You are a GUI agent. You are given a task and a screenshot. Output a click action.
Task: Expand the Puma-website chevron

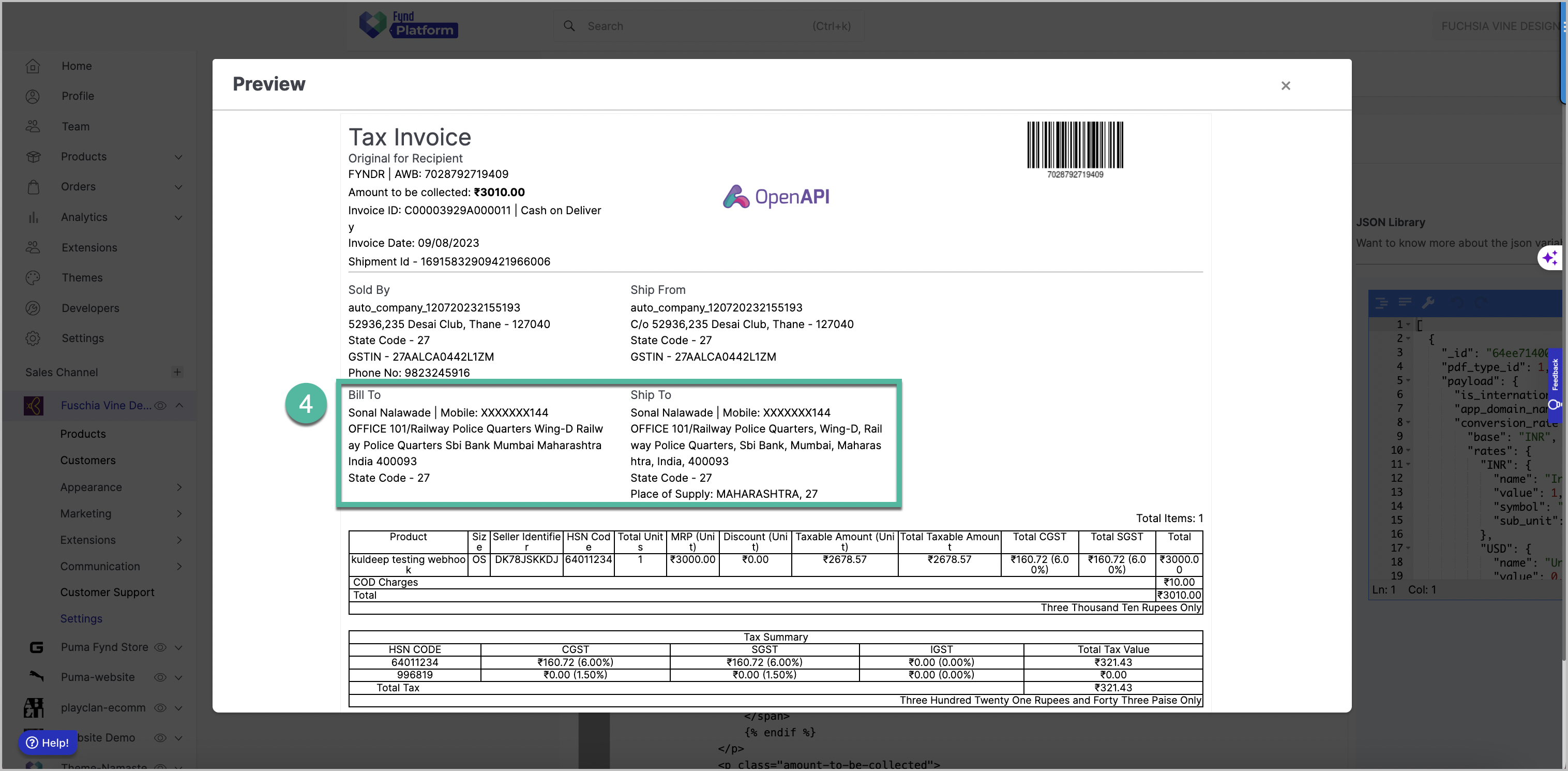point(178,677)
